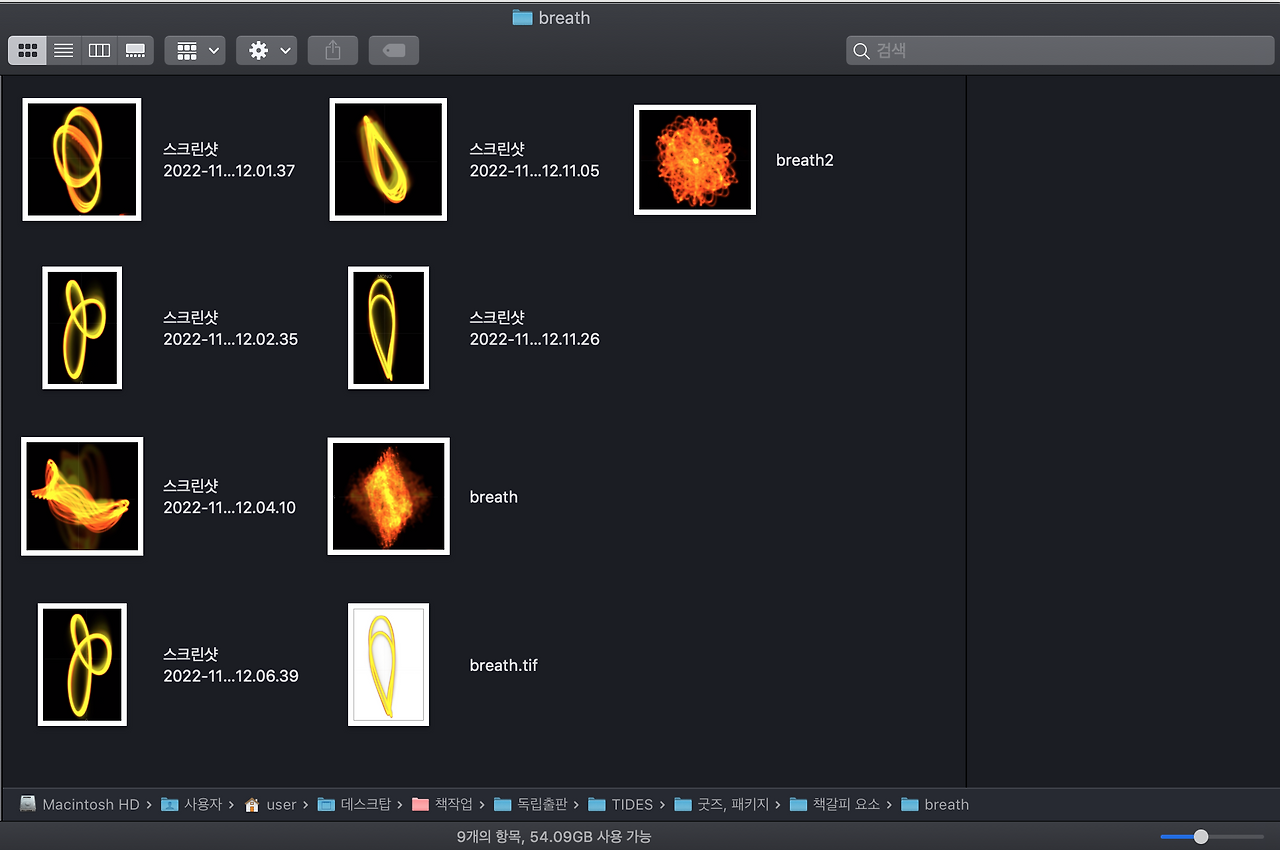Viewport: 1280px width, 850px height.
Task: Click 데스크탑 in the path bar
Action: point(354,804)
